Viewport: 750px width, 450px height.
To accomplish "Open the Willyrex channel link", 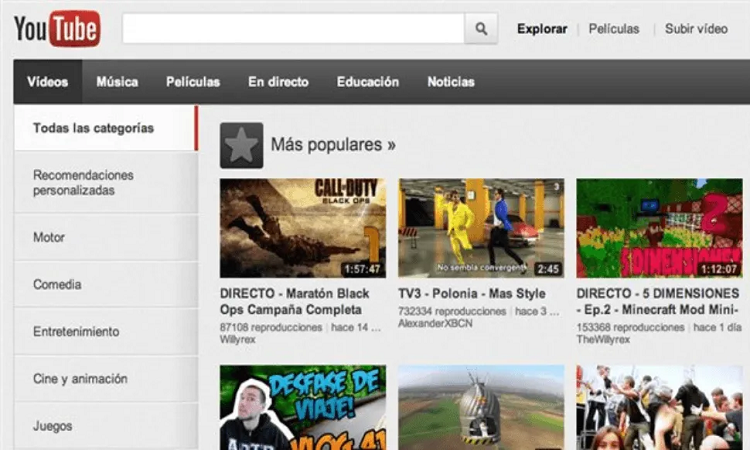I will pyautogui.click(x=238, y=340).
